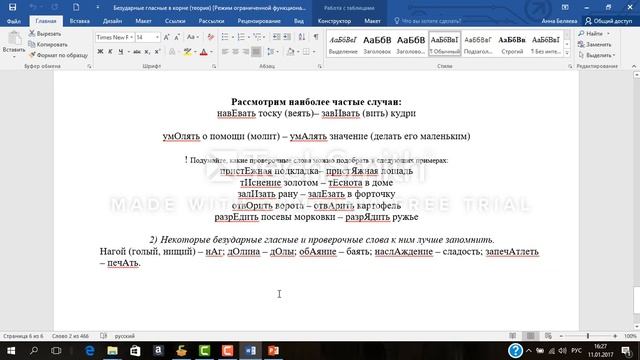Apply the Выделение style
This screenshot has width=640, height=360.
343,44
